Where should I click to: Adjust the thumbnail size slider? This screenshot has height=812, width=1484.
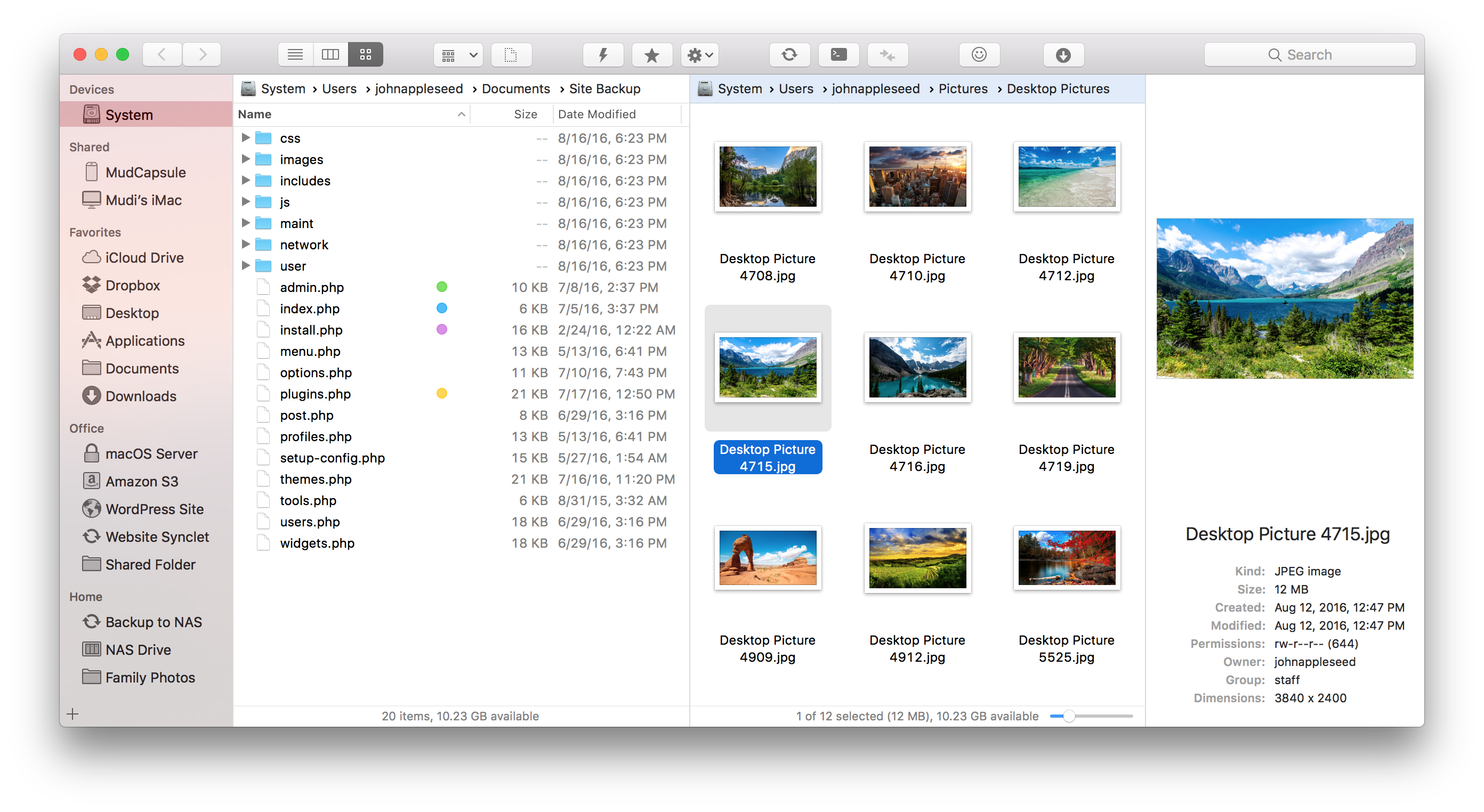(1070, 716)
